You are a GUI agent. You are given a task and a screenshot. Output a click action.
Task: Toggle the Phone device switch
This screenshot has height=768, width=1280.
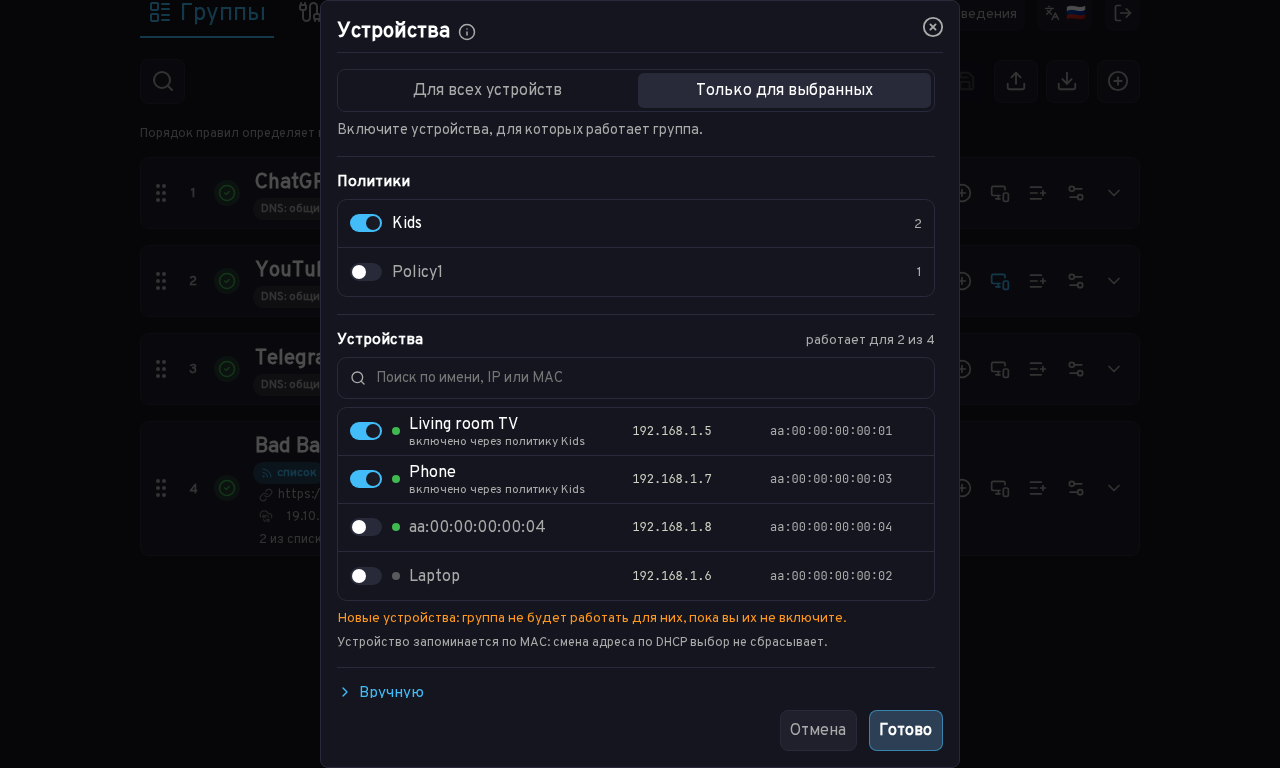(366, 479)
